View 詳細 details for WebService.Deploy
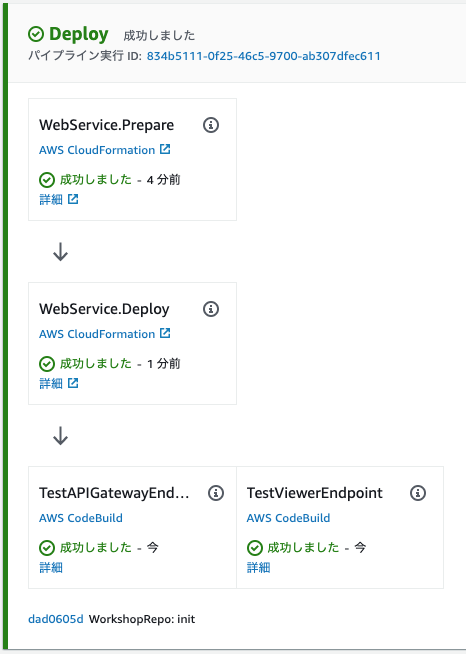Screen dimensions: 466x654 51,383
